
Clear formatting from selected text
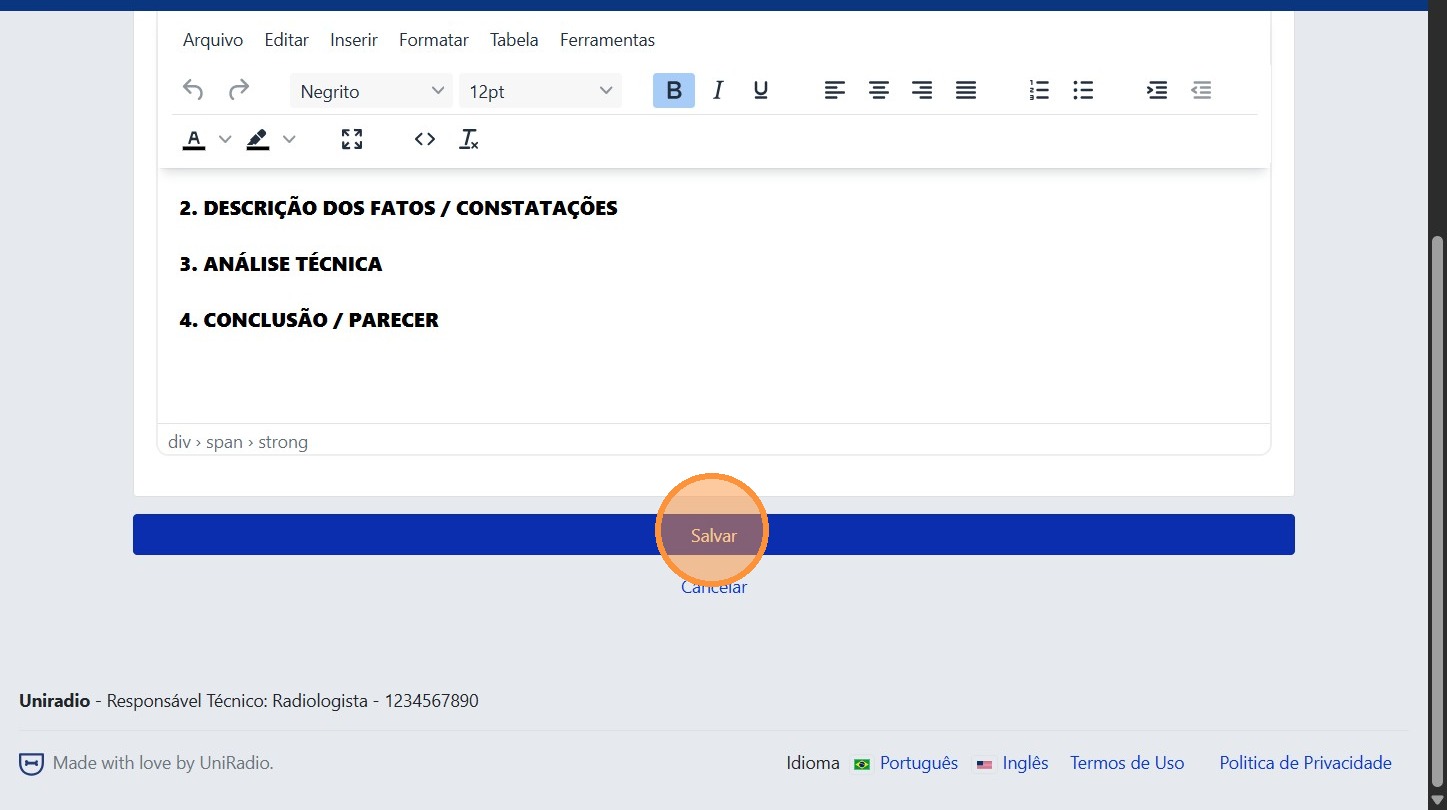point(468,140)
